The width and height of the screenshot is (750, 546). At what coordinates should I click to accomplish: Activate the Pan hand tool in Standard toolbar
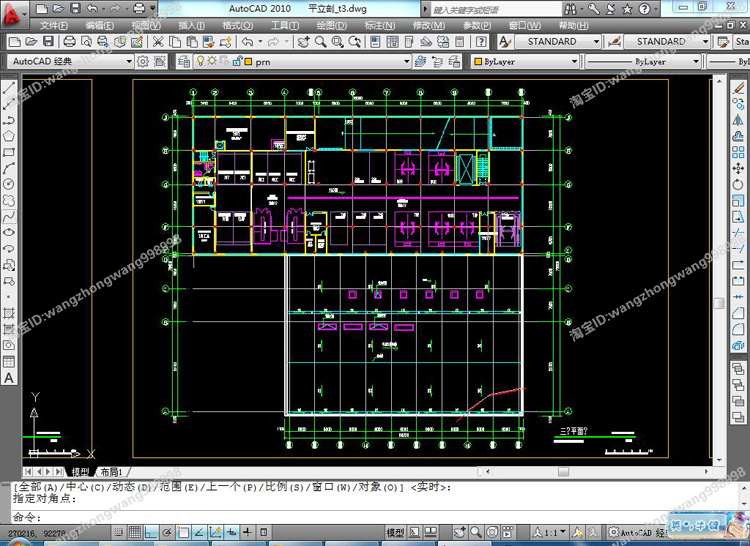tap(304, 42)
